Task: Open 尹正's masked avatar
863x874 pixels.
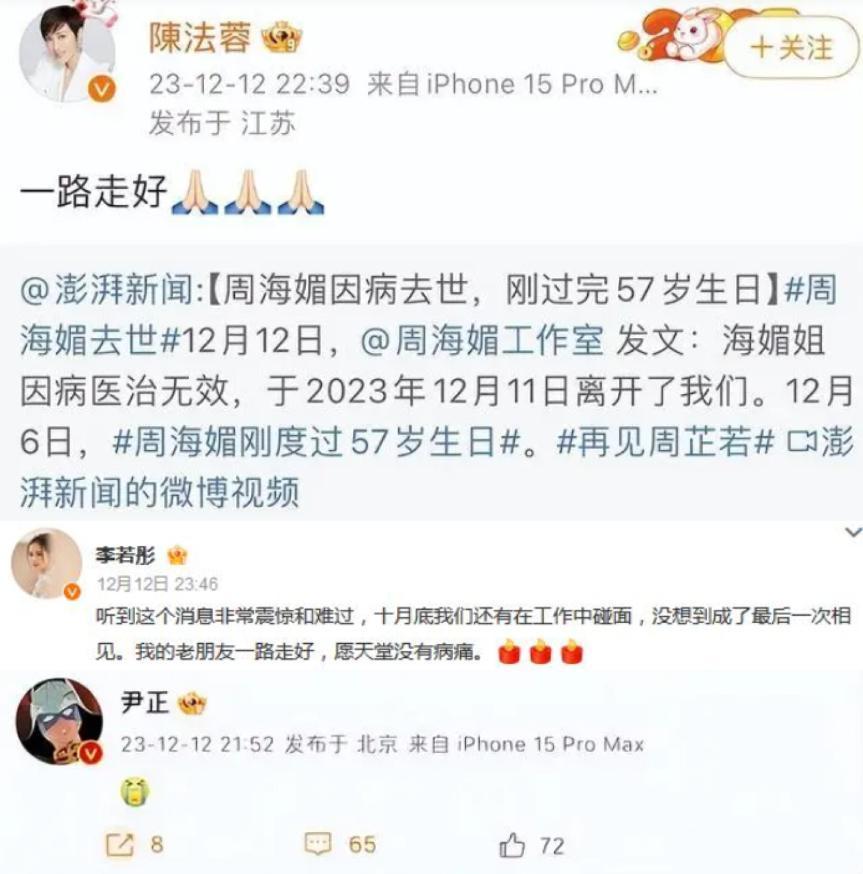Action: 59,721
